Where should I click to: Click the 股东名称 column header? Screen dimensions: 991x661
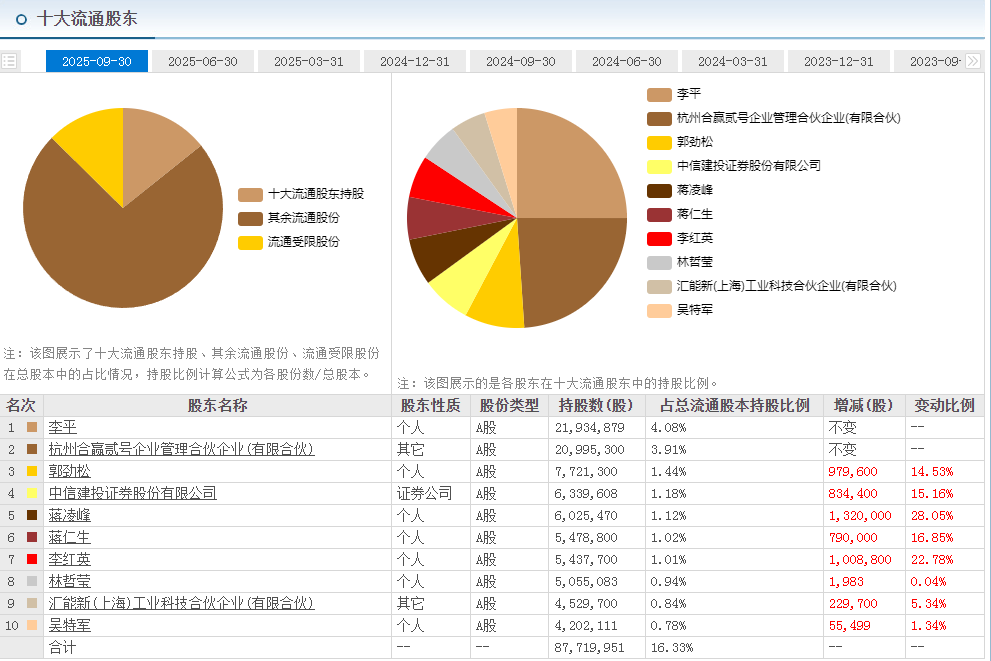[x=217, y=406]
